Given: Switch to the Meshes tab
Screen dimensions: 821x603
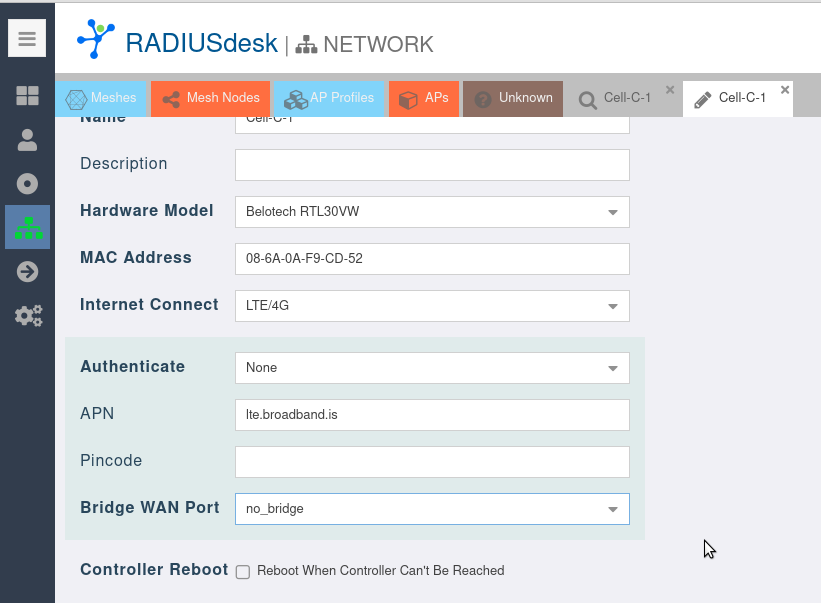Looking at the screenshot, I should 102,98.
